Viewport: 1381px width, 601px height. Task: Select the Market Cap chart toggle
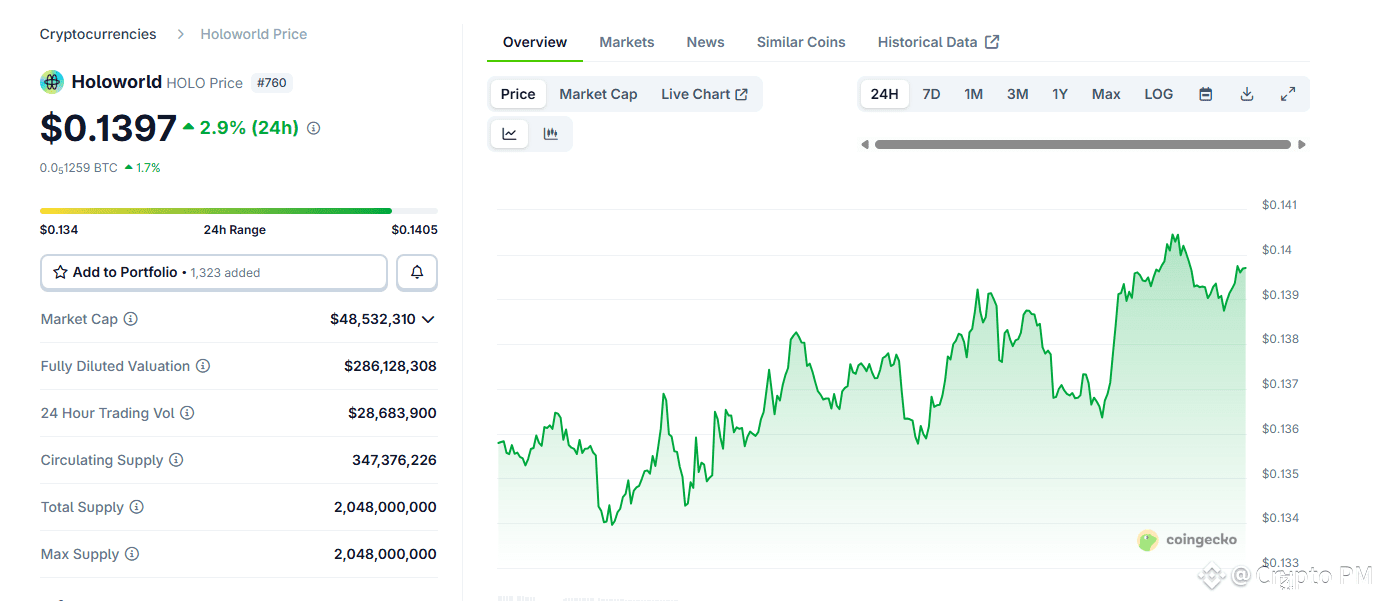598,94
